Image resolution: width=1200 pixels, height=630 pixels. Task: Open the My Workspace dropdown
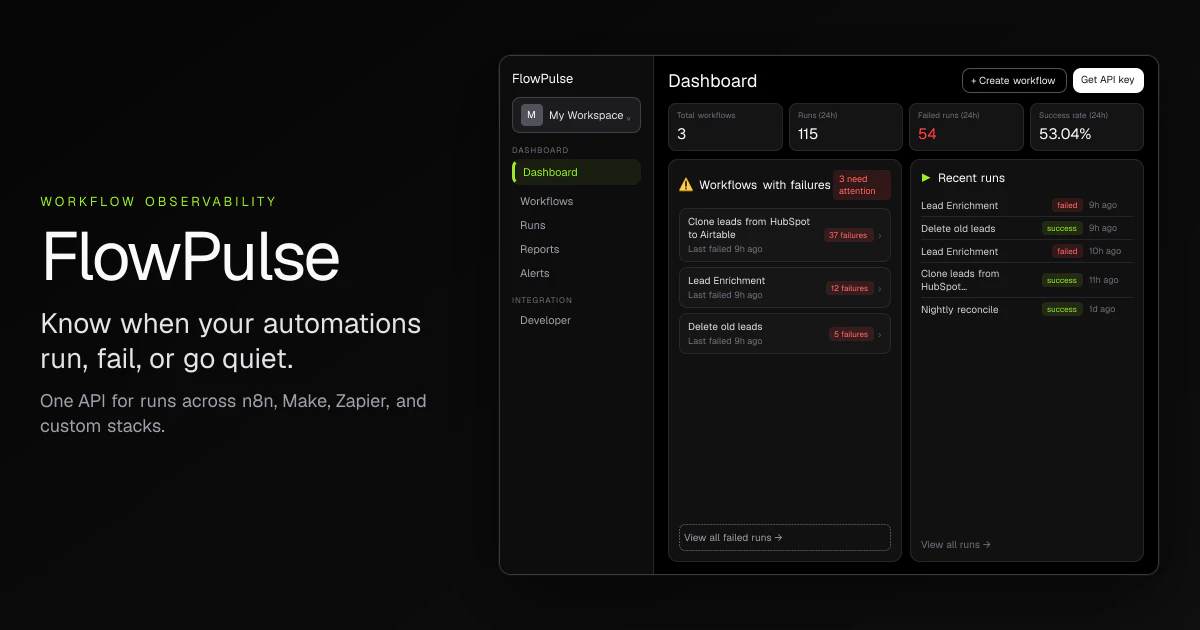(x=576, y=115)
